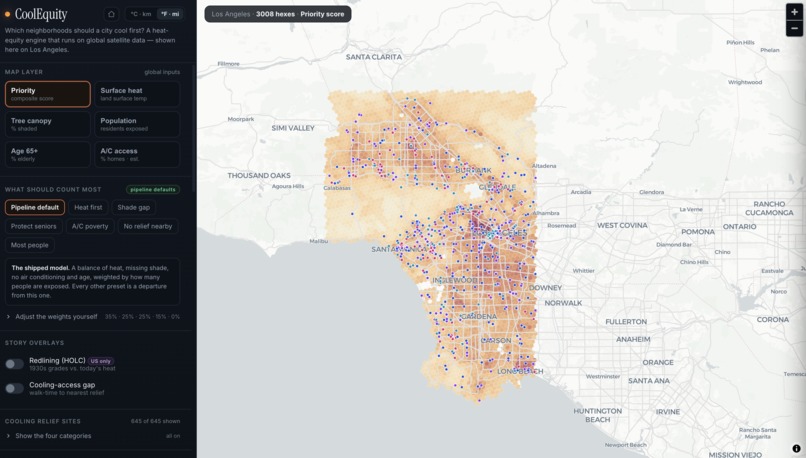Click the ONTARIO map label
This screenshot has height=458, width=806.
coord(740,227)
